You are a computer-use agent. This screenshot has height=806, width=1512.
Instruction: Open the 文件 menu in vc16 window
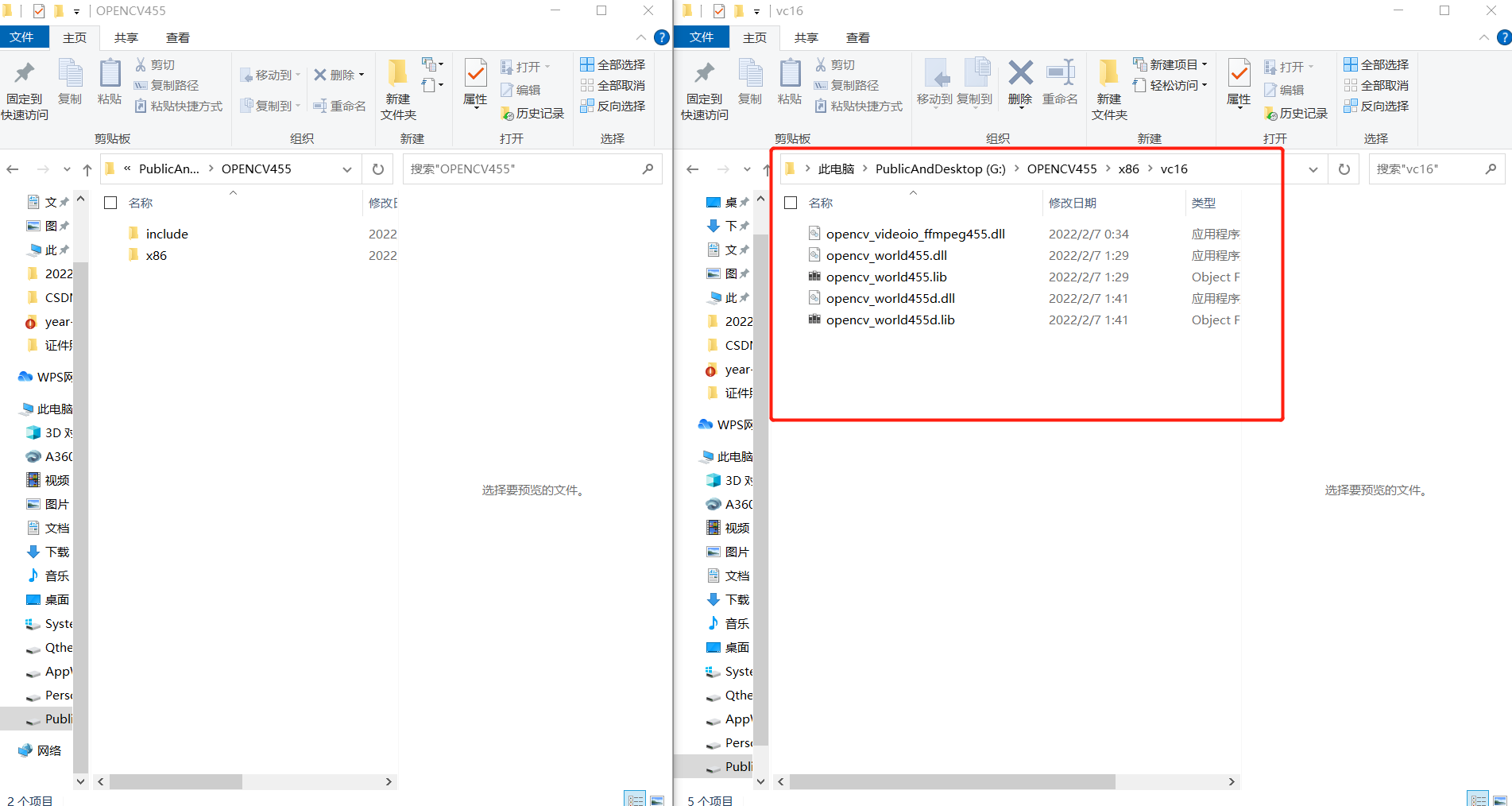(702, 37)
